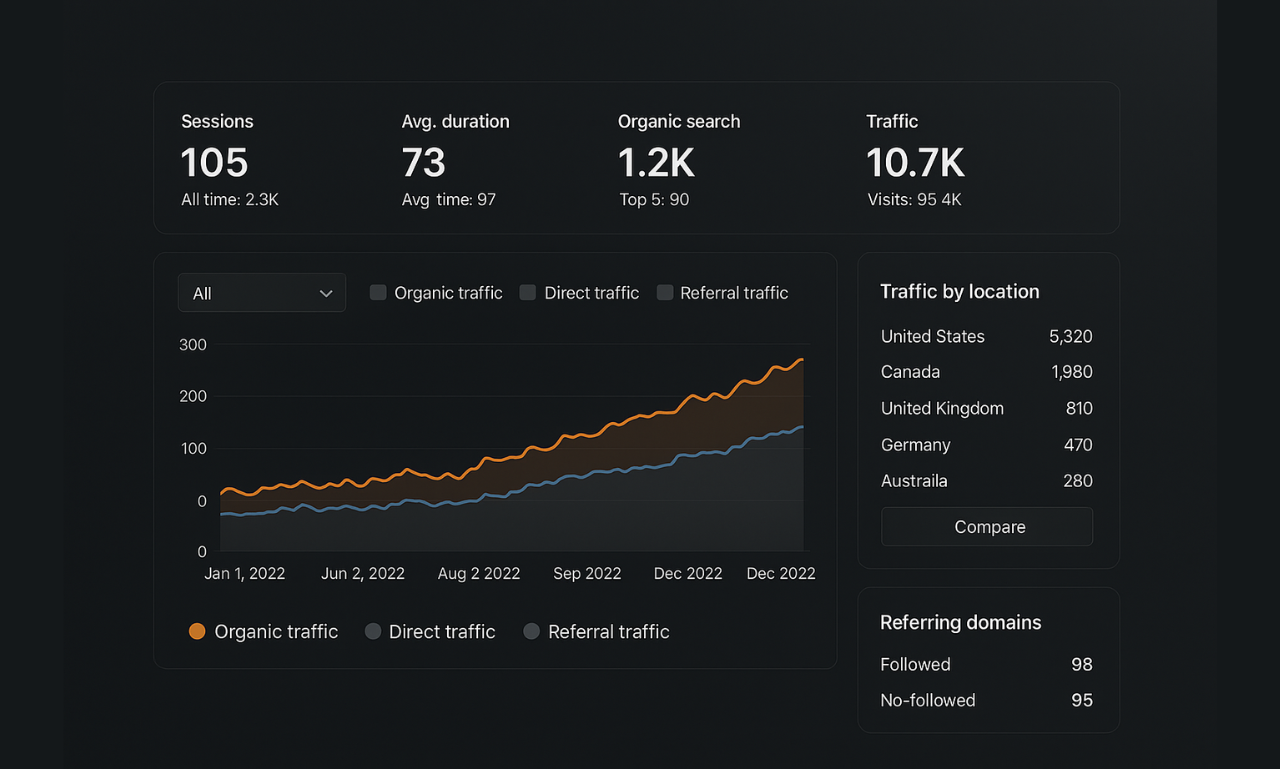Open the All filter dropdown
Image resolution: width=1280 pixels, height=769 pixels.
tap(261, 293)
